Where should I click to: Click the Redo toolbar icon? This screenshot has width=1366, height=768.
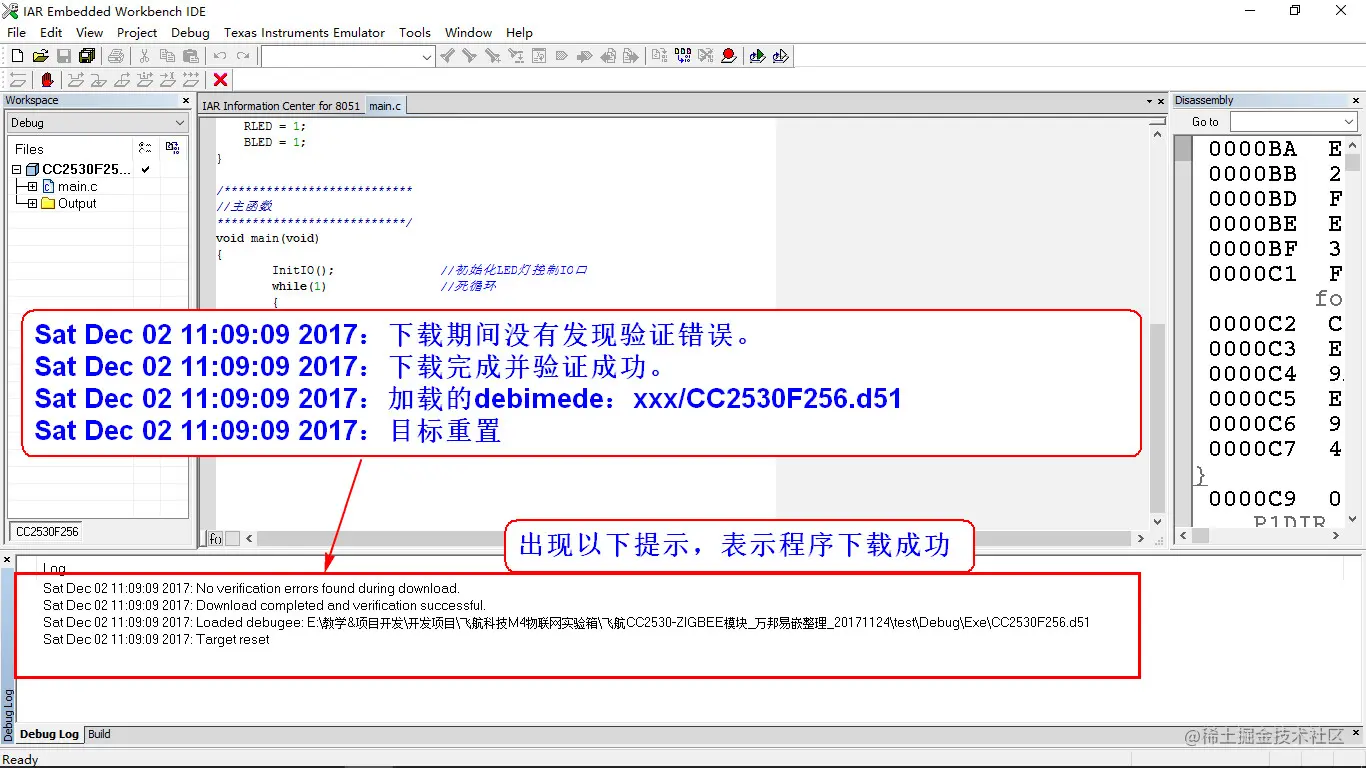243,56
